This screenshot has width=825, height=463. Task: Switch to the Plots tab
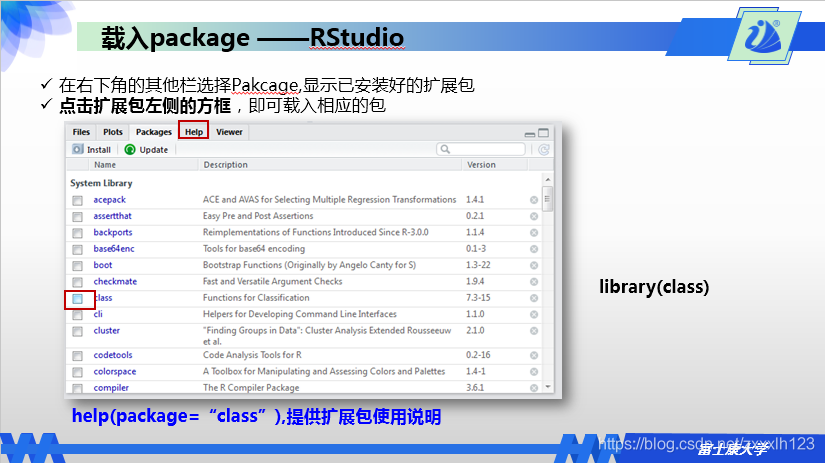[x=113, y=132]
